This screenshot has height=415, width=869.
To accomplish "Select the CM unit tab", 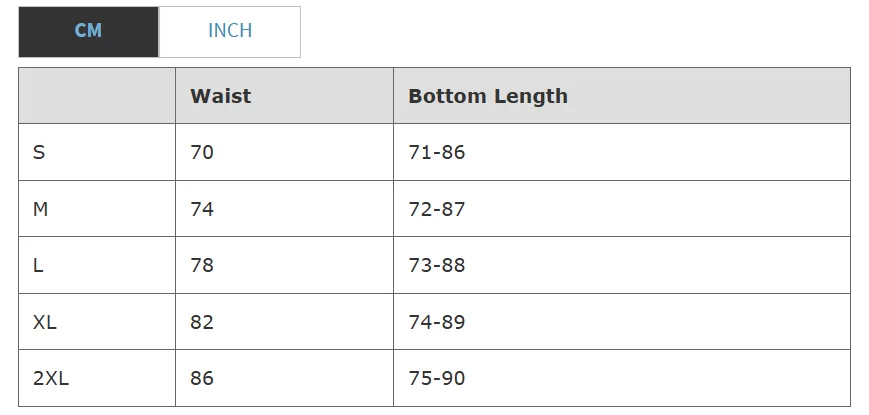I will 89,32.
